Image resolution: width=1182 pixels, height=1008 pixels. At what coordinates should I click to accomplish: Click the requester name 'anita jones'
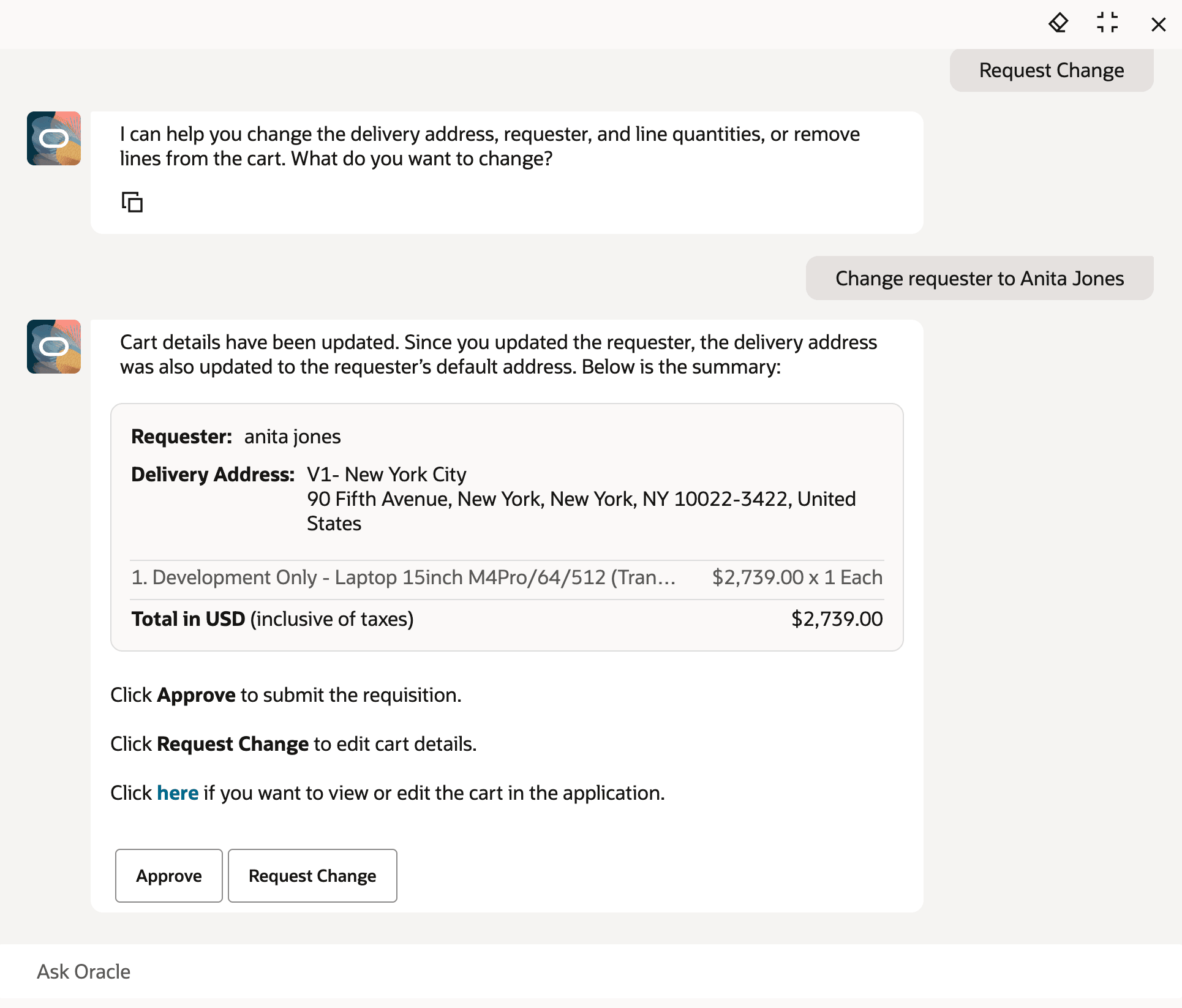click(x=292, y=437)
